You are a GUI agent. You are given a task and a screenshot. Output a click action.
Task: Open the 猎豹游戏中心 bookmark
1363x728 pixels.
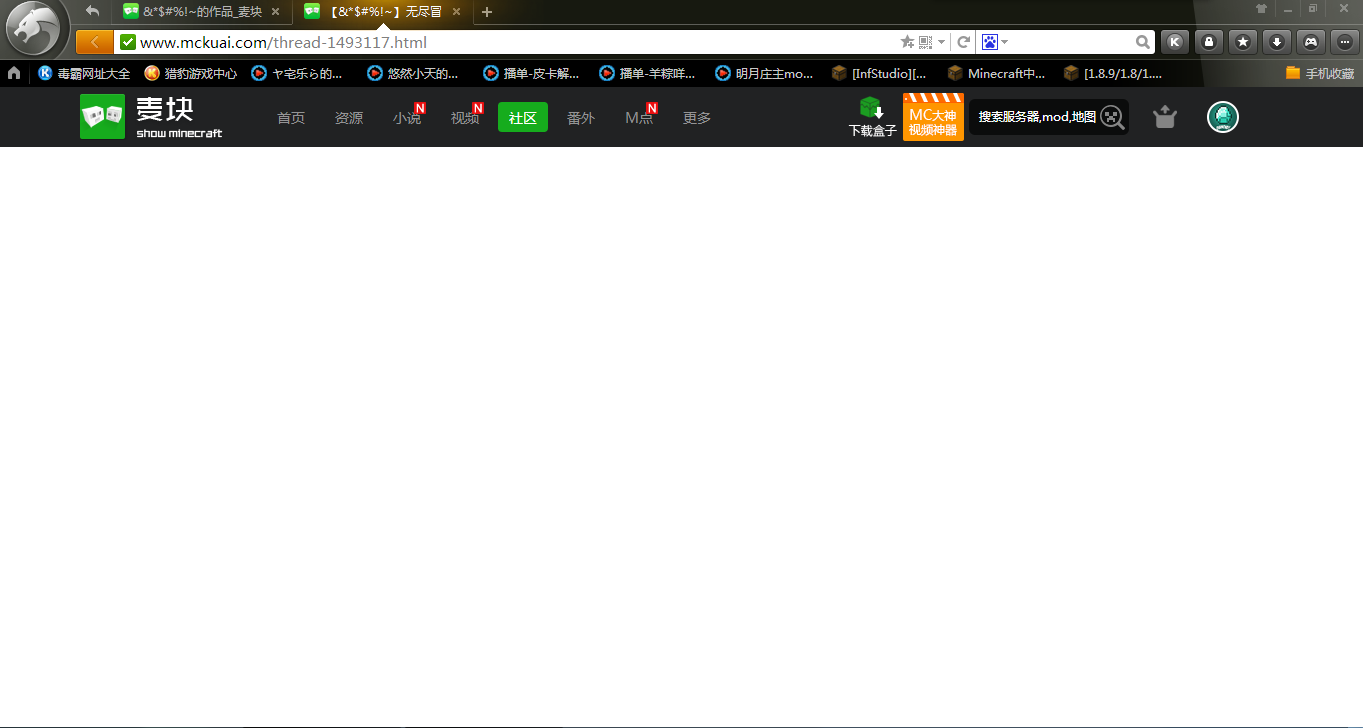191,73
